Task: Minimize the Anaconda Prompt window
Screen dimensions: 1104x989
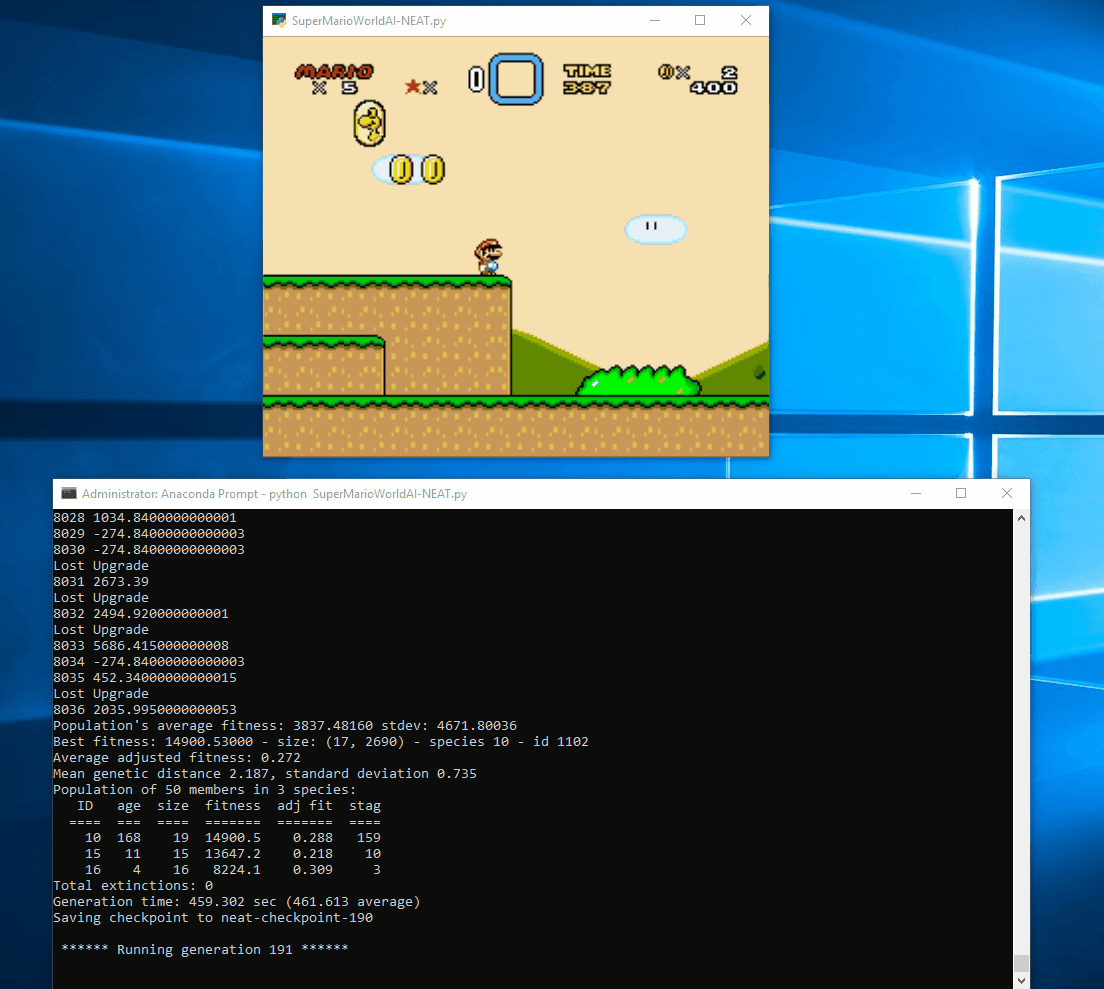Action: [916, 493]
